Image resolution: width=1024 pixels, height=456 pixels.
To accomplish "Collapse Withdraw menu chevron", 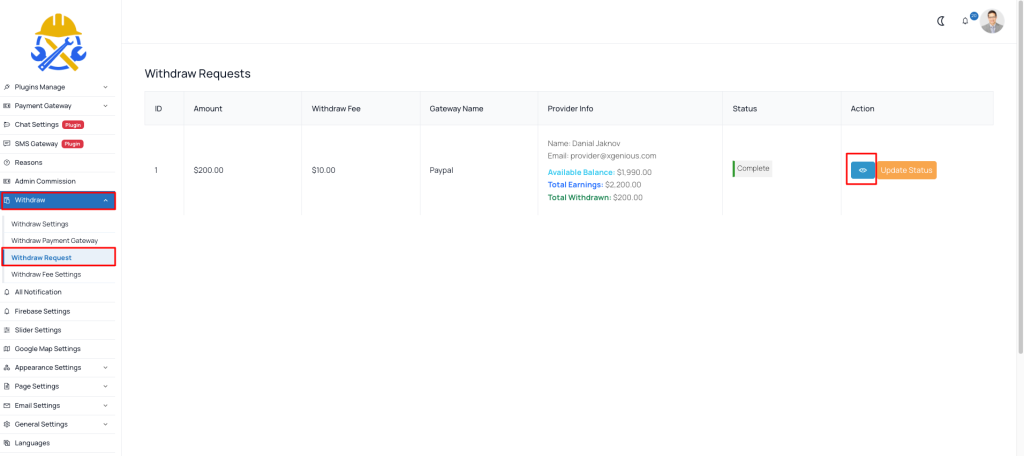I will click(105, 200).
